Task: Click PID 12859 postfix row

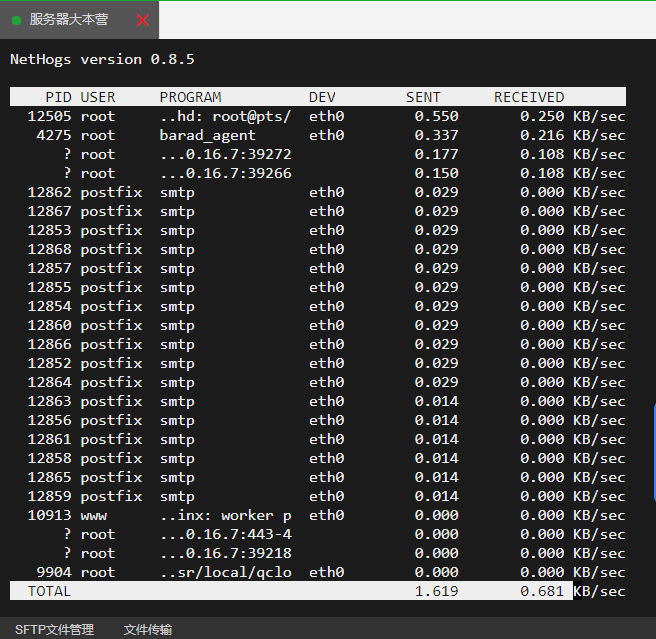Action: click(x=318, y=496)
